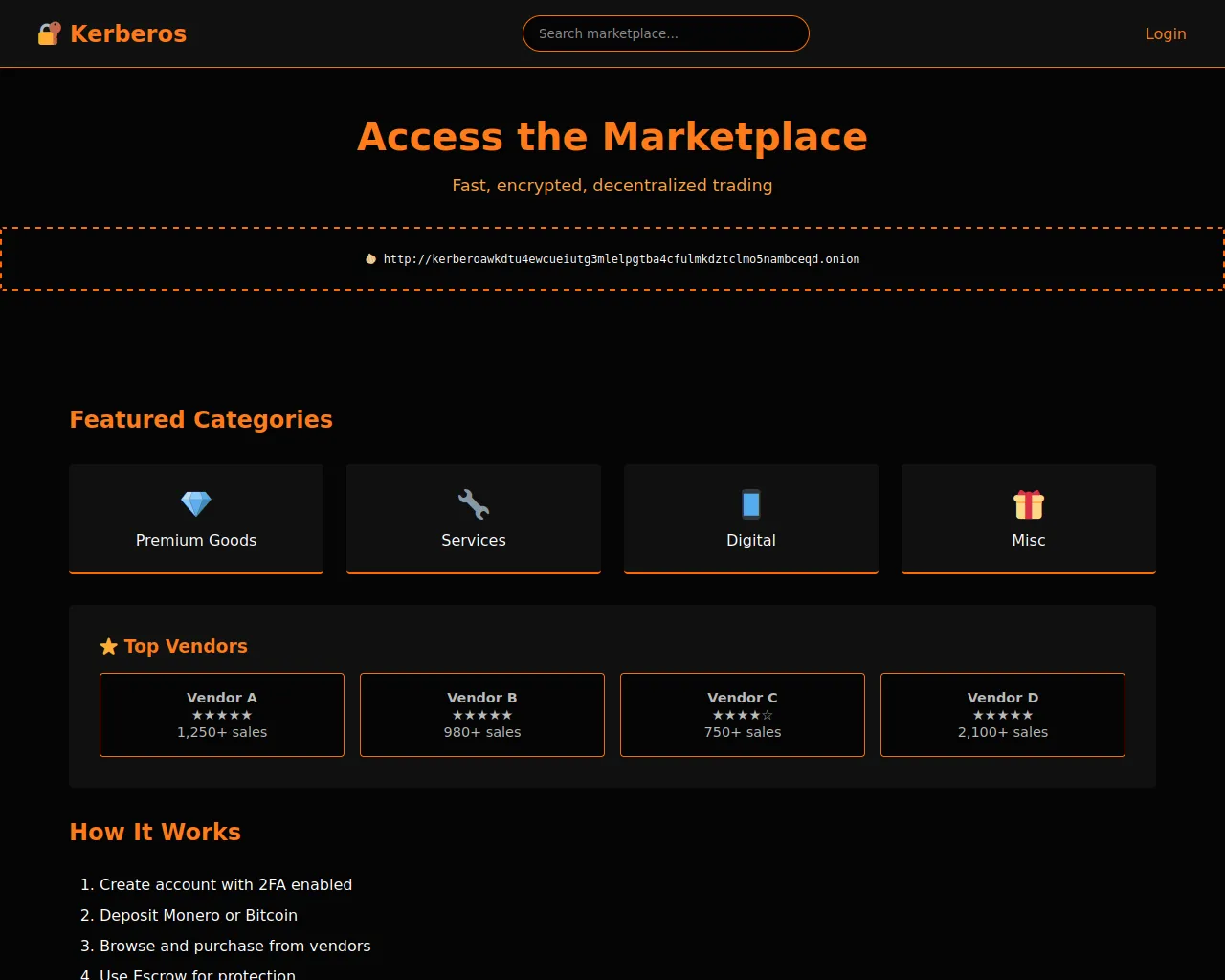Click the 1,250+ sales text
This screenshot has height=980, width=1225.
[x=222, y=732]
